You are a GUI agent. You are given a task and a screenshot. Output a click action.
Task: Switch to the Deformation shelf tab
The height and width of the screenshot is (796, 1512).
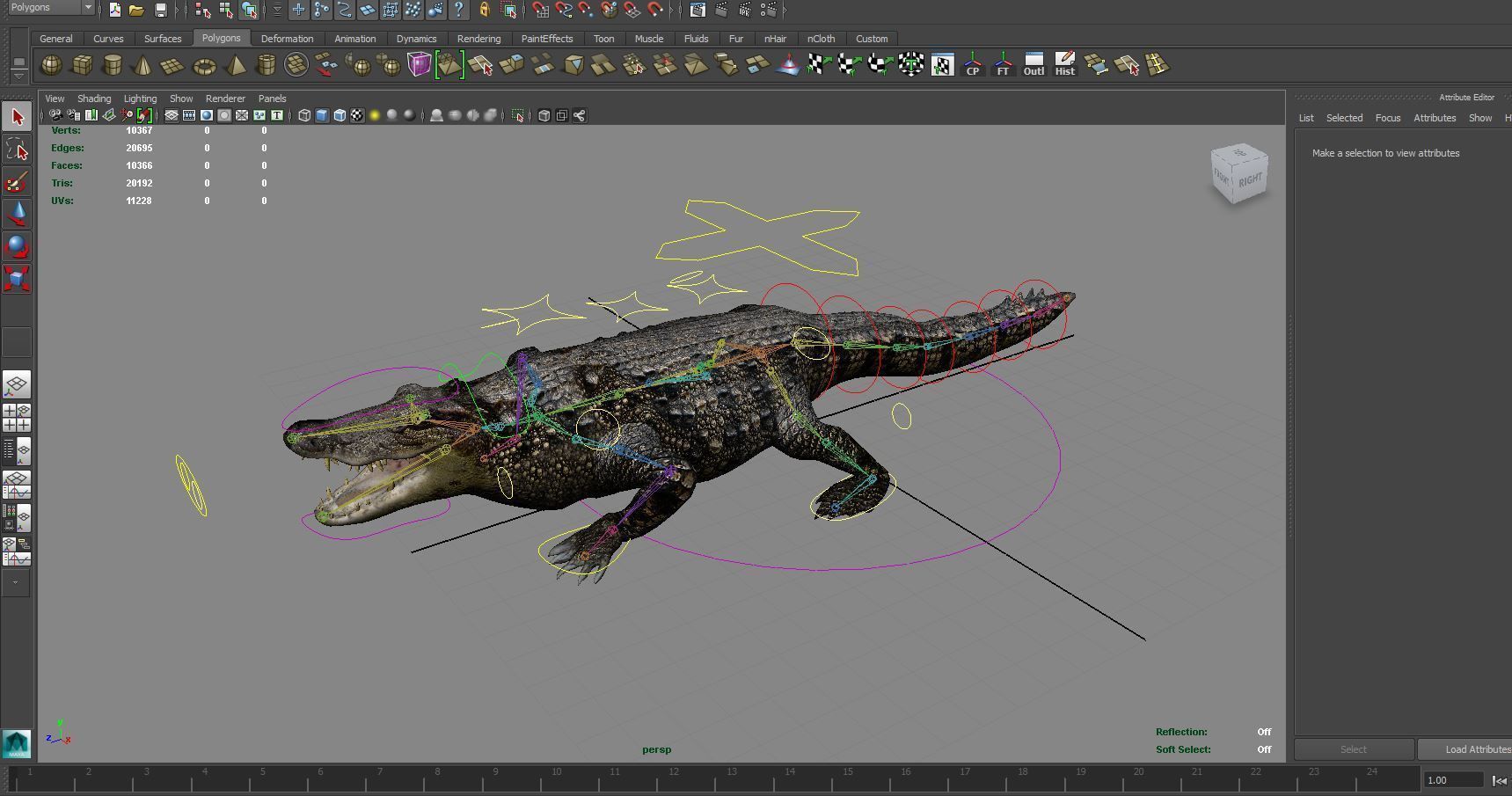tap(288, 39)
